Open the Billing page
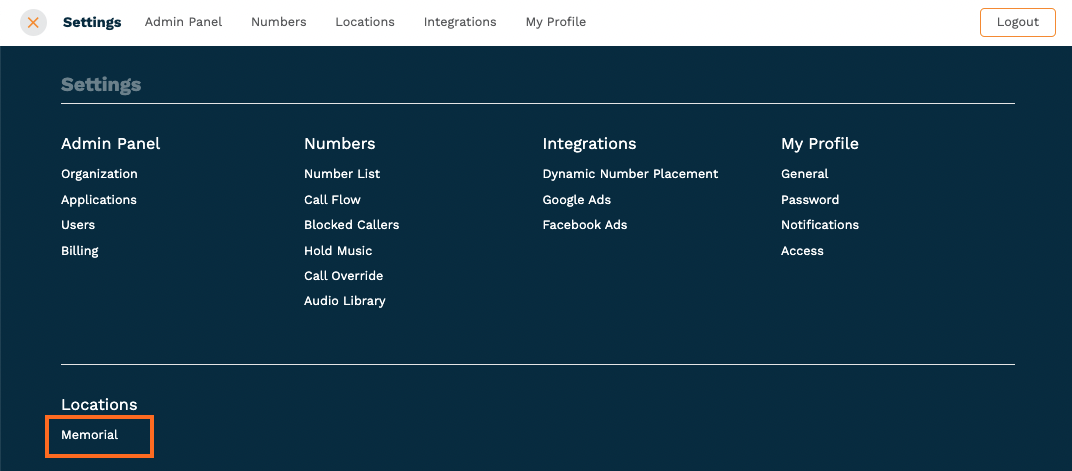Viewport: 1072px width, 471px height. [79, 250]
